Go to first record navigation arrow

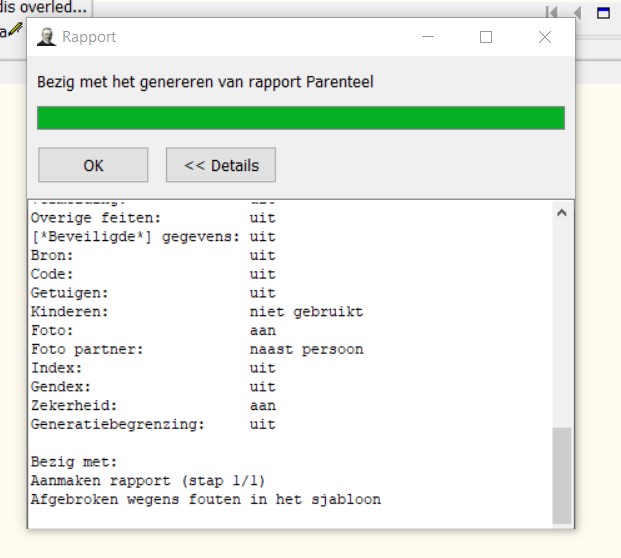pyautogui.click(x=551, y=12)
